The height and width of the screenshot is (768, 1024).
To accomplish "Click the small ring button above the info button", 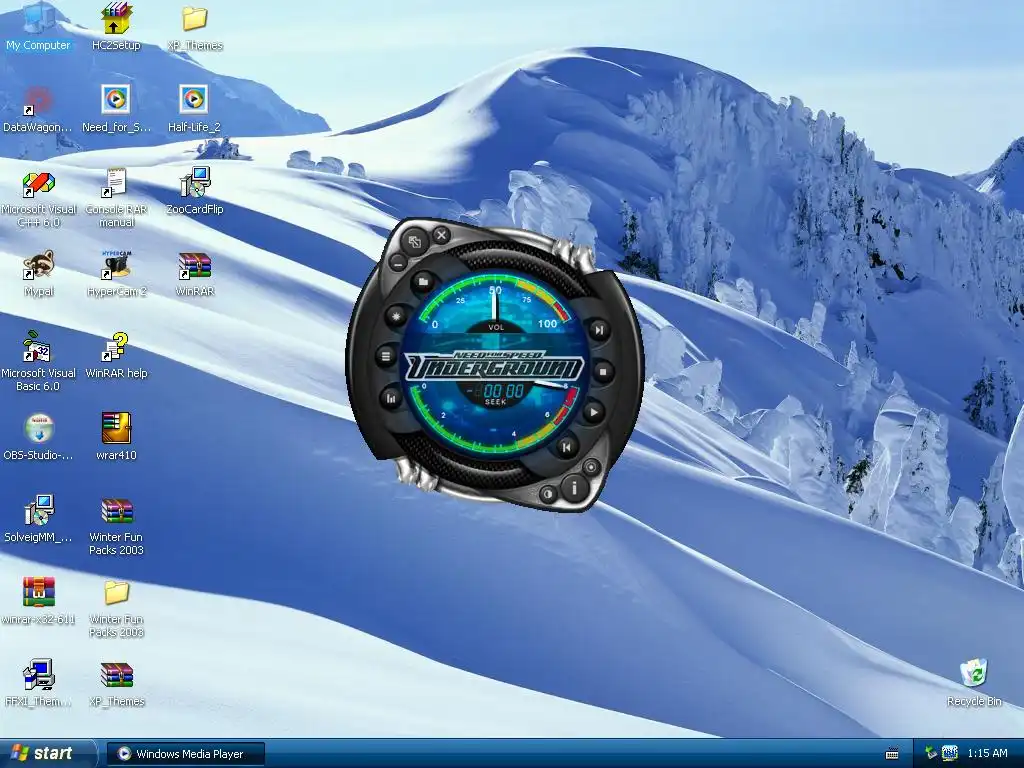I will click(x=591, y=467).
